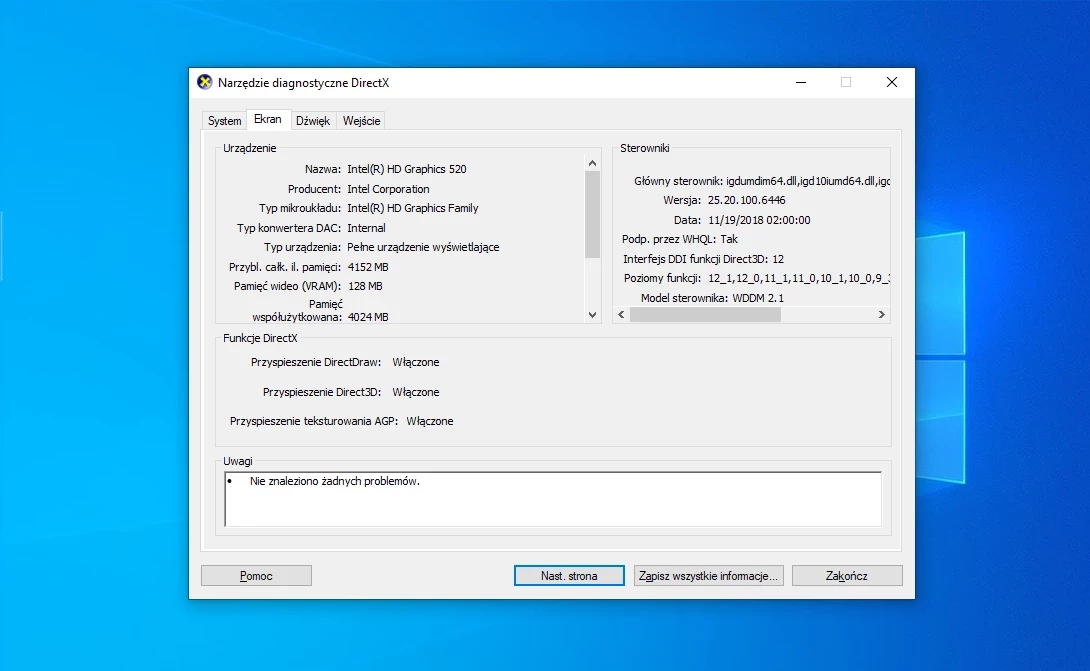
Task: Go to the Wejście tab
Action: [x=361, y=121]
